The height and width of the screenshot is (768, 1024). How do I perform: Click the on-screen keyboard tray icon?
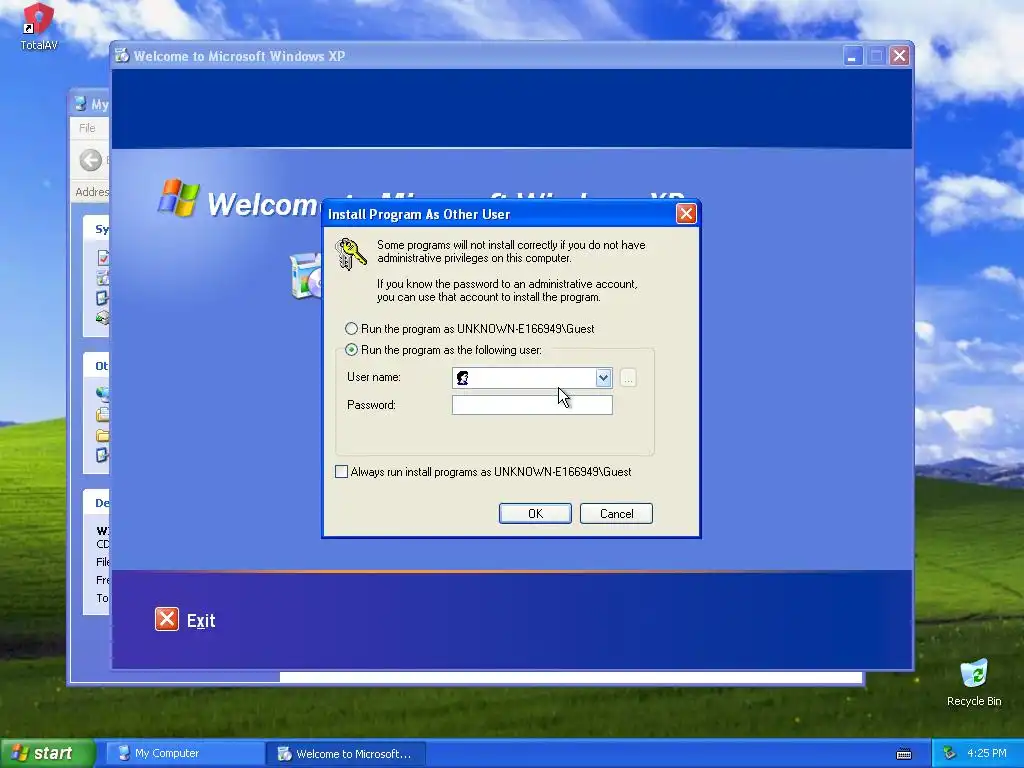pyautogui.click(x=904, y=754)
